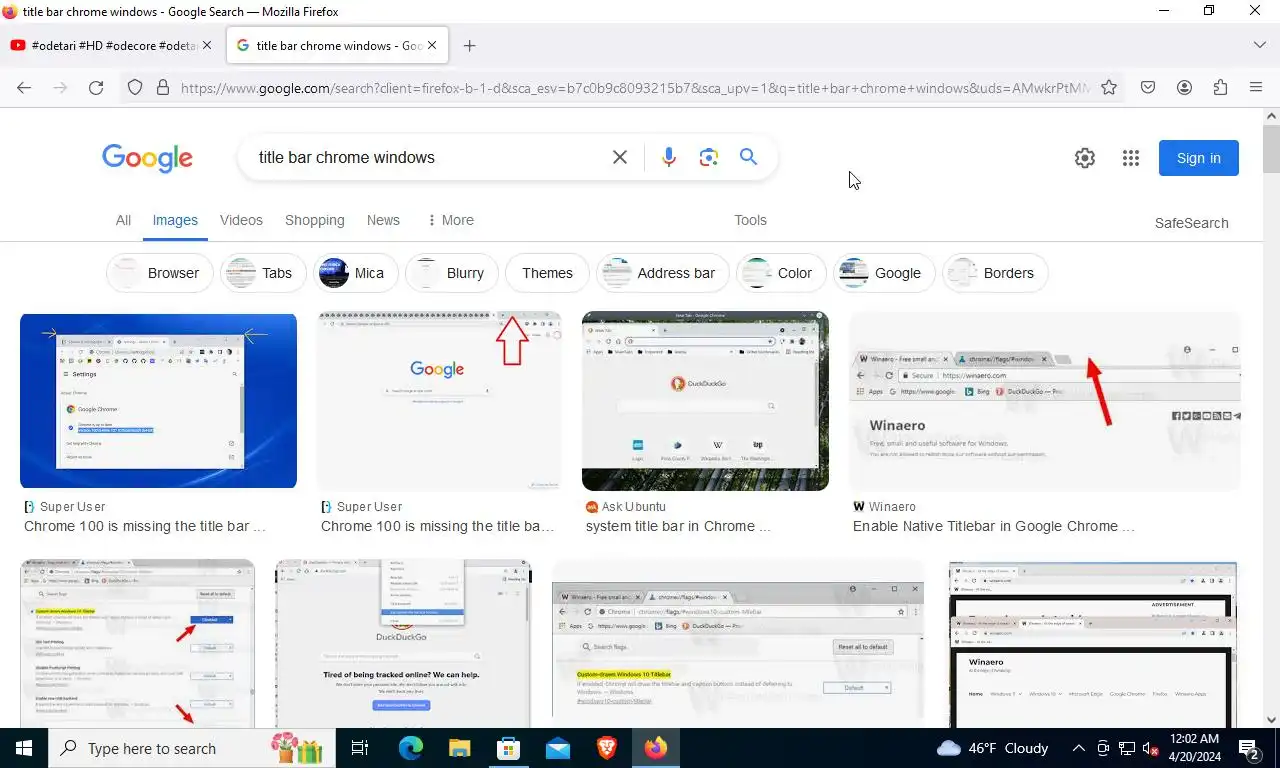Launch Brave browser from taskbar
Screen dimensions: 1280x768
[x=606, y=748]
